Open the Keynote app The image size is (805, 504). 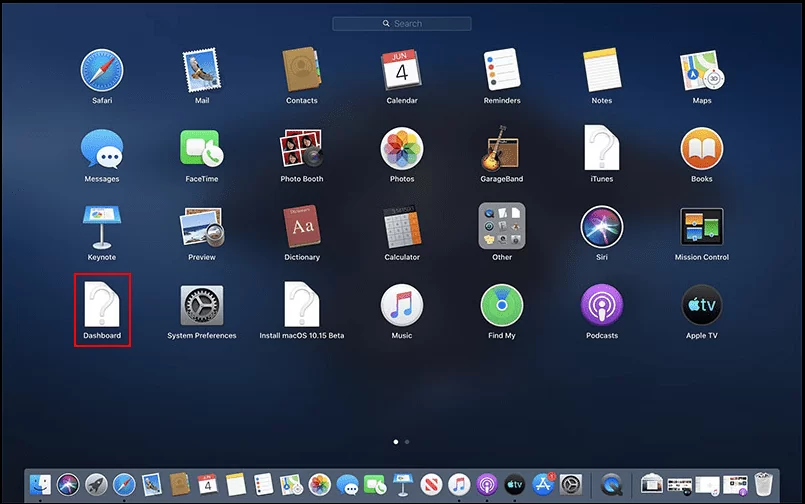tap(101, 227)
